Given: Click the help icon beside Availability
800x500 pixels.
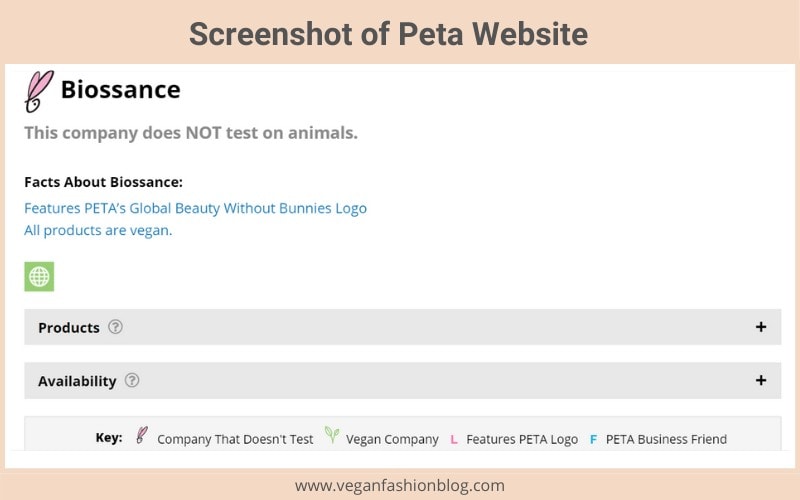Looking at the screenshot, I should tap(132, 380).
